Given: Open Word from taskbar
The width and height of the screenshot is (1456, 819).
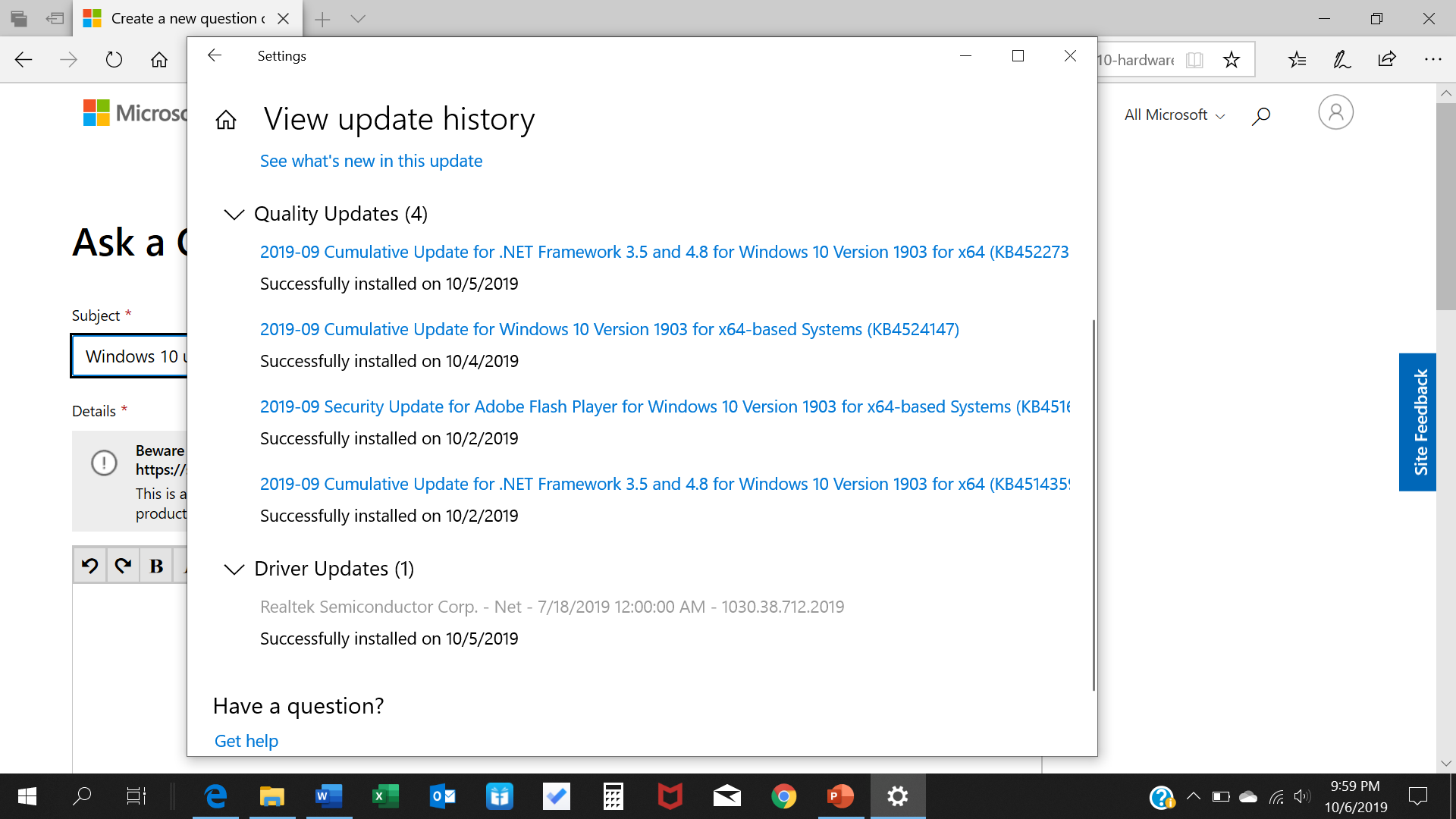Looking at the screenshot, I should 329,796.
